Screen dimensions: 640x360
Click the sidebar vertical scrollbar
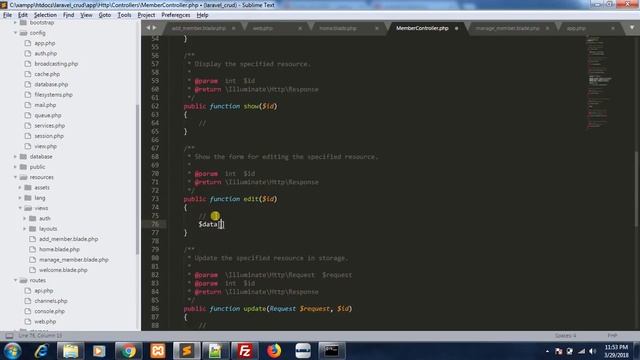138,180
